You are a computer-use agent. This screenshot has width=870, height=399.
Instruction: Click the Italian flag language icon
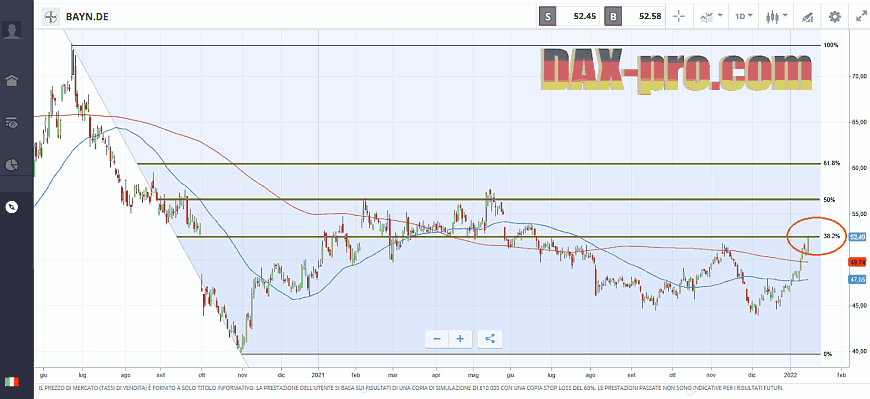tap(11, 381)
